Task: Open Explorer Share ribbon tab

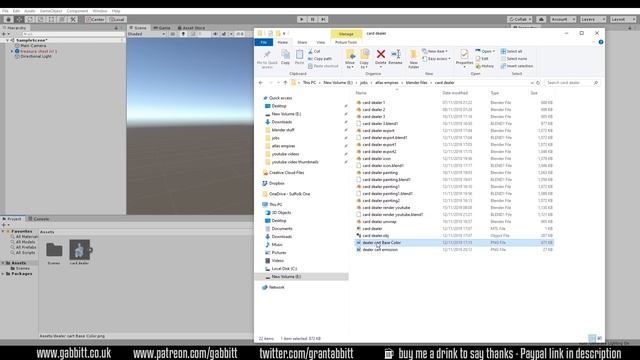Action: [x=302, y=42]
